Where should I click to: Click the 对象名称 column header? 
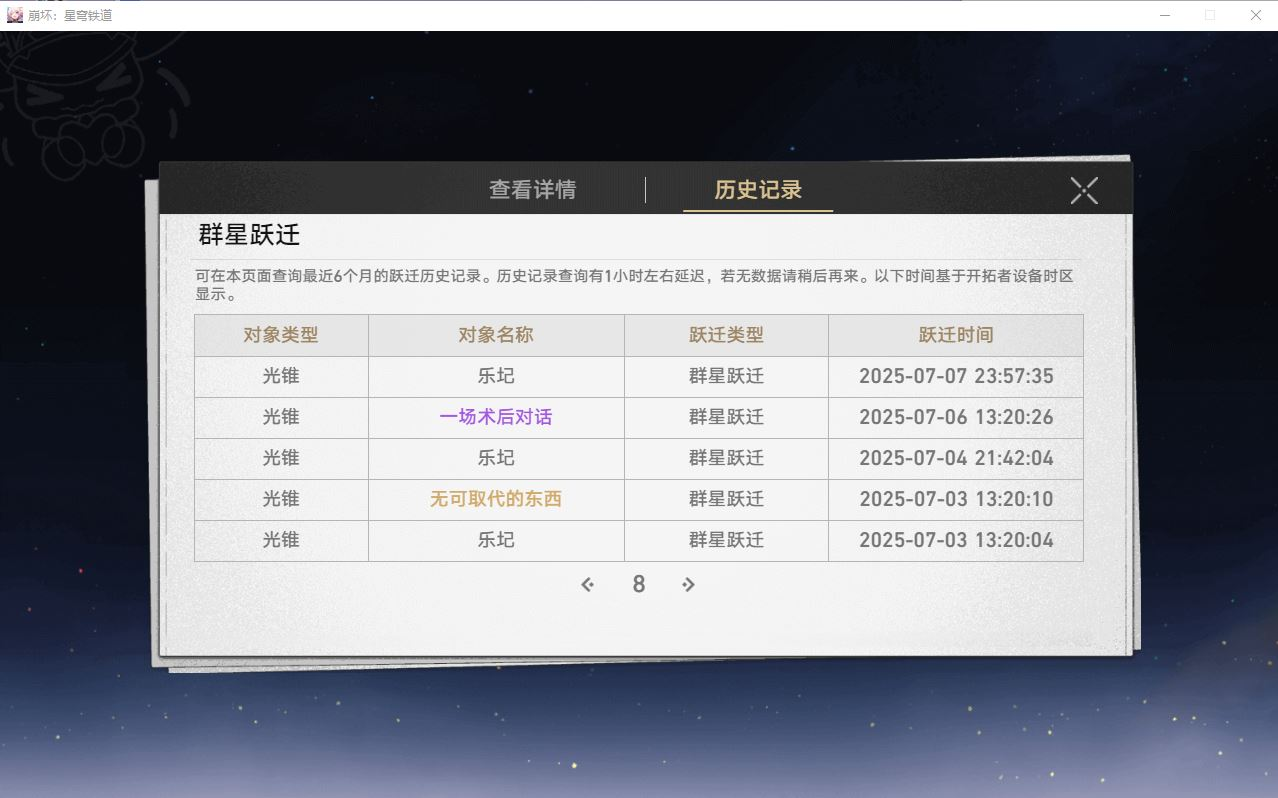tap(496, 335)
